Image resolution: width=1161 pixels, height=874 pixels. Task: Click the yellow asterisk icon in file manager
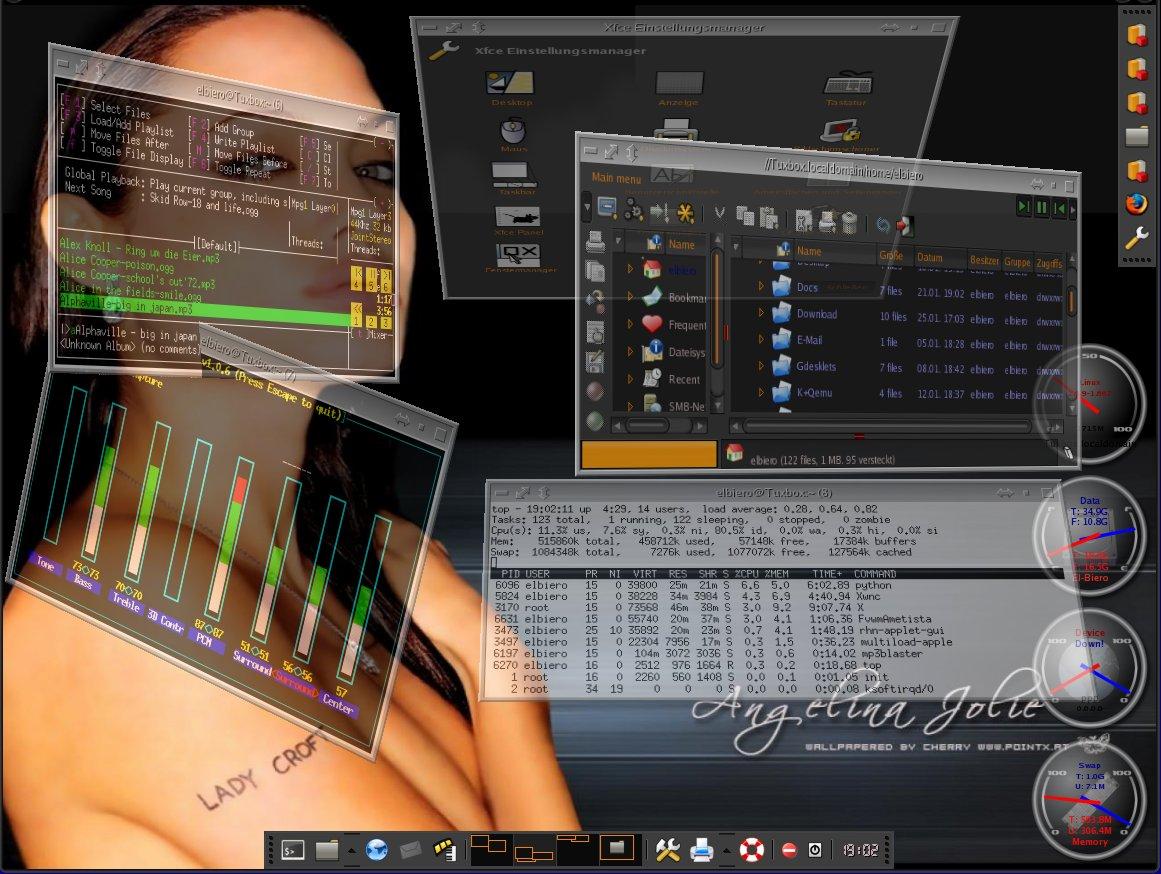[686, 214]
